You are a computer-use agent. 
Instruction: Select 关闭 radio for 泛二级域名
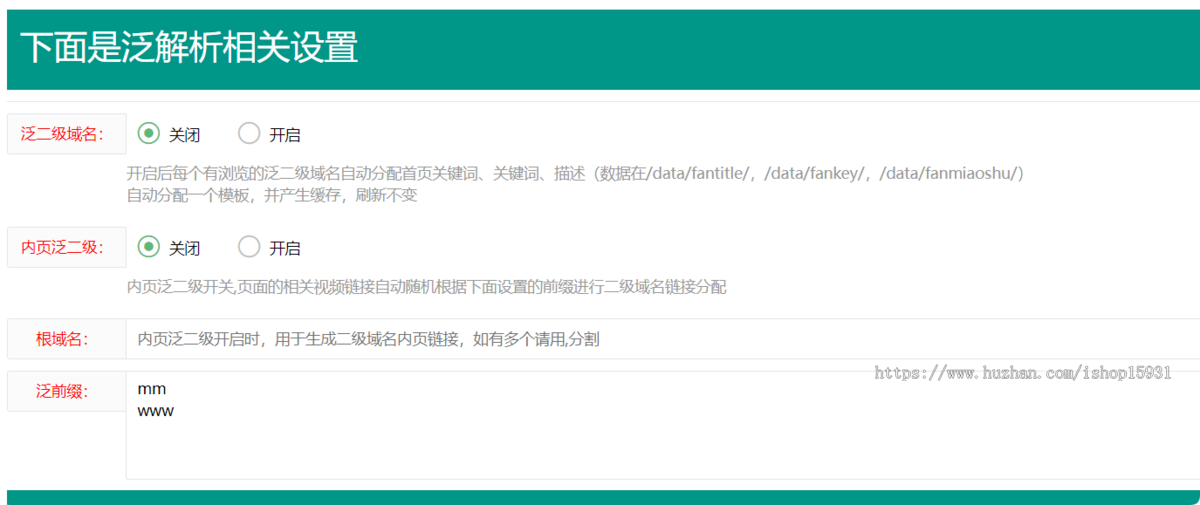pyautogui.click(x=148, y=134)
